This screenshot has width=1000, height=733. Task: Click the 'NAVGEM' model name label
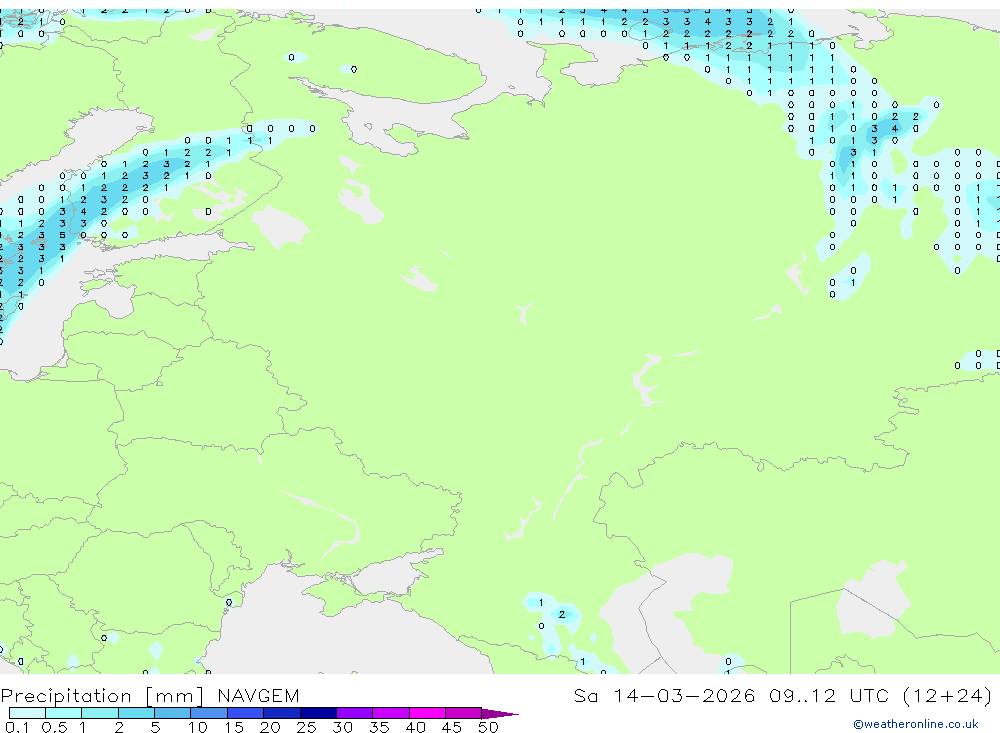click(258, 696)
